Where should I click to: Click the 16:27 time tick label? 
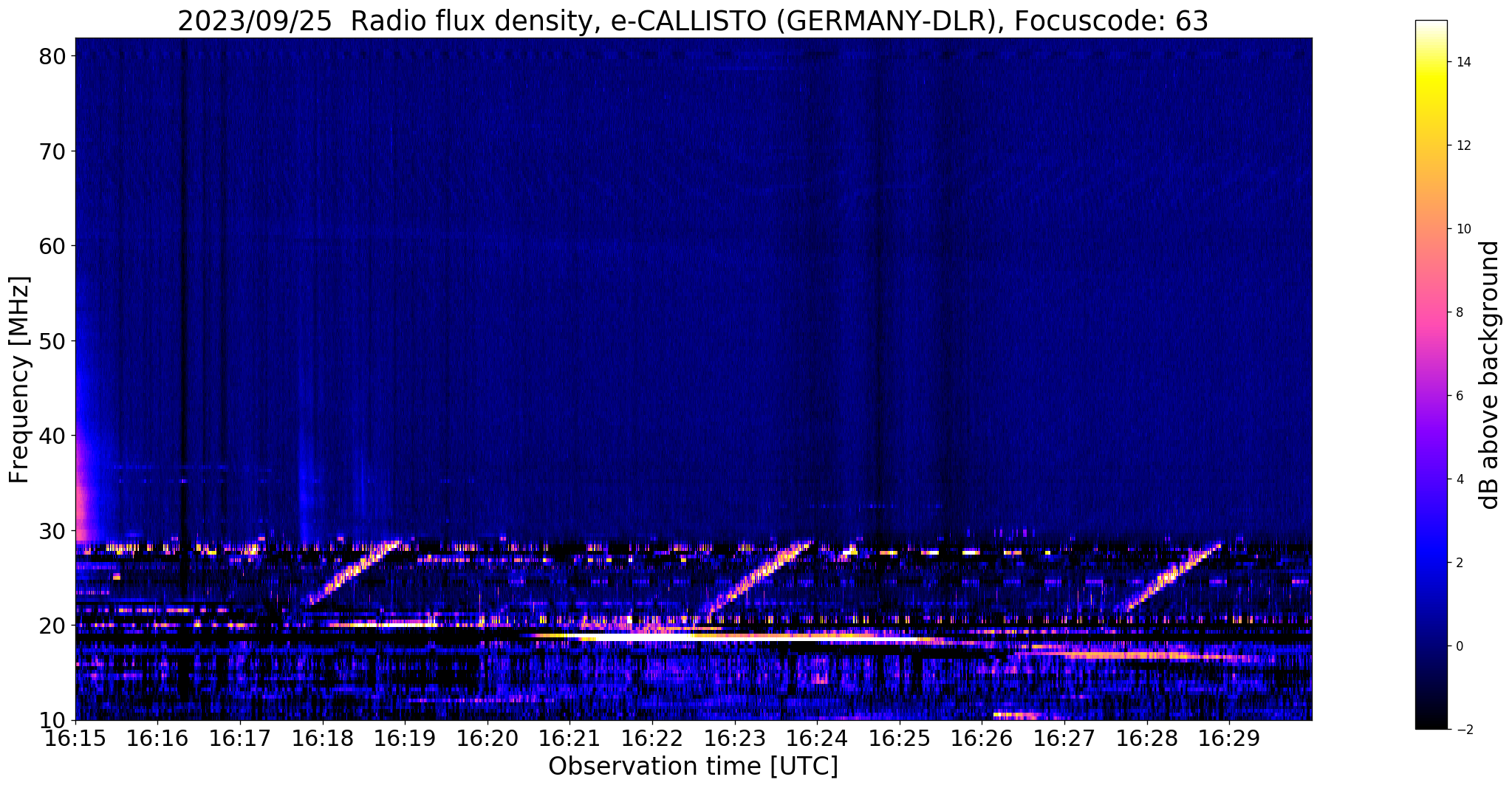1064,739
